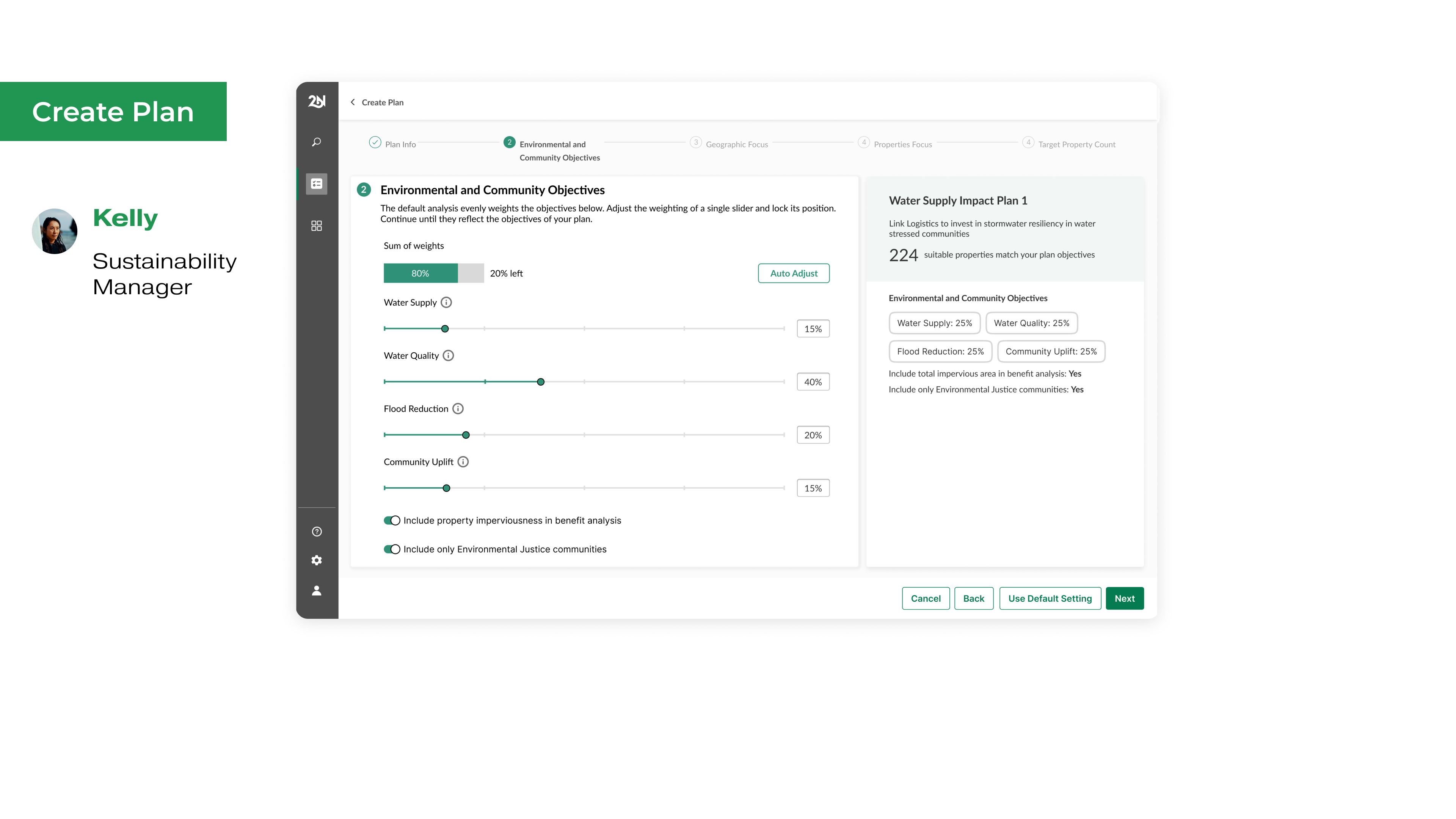This screenshot has height=819, width=1456.
Task: Click Community Uplift info icon
Action: (463, 462)
